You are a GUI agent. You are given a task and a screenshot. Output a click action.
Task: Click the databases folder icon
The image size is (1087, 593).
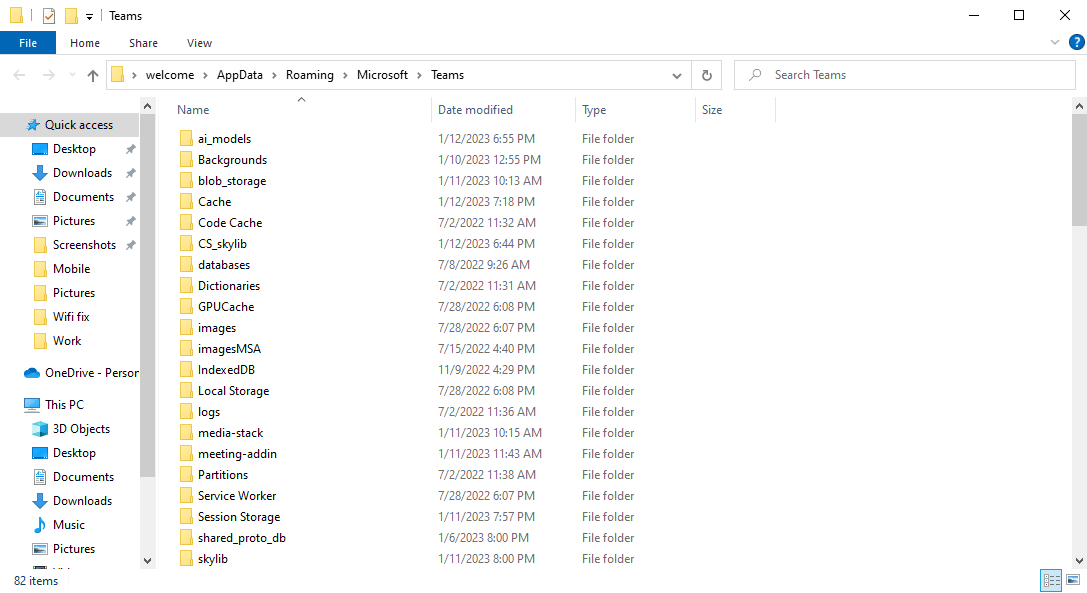pyautogui.click(x=186, y=264)
